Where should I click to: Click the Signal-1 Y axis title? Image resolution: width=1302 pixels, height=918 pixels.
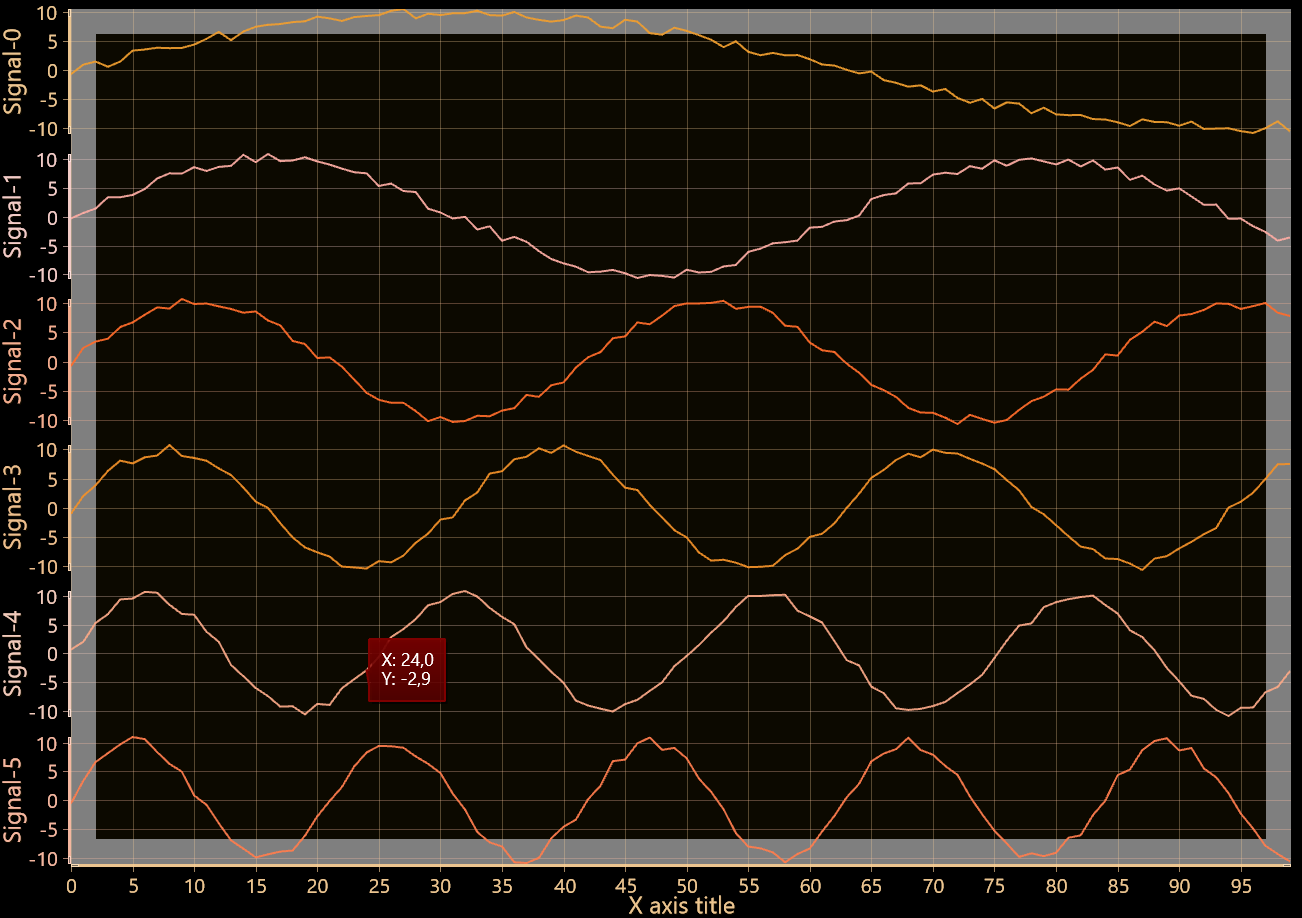(x=13, y=217)
